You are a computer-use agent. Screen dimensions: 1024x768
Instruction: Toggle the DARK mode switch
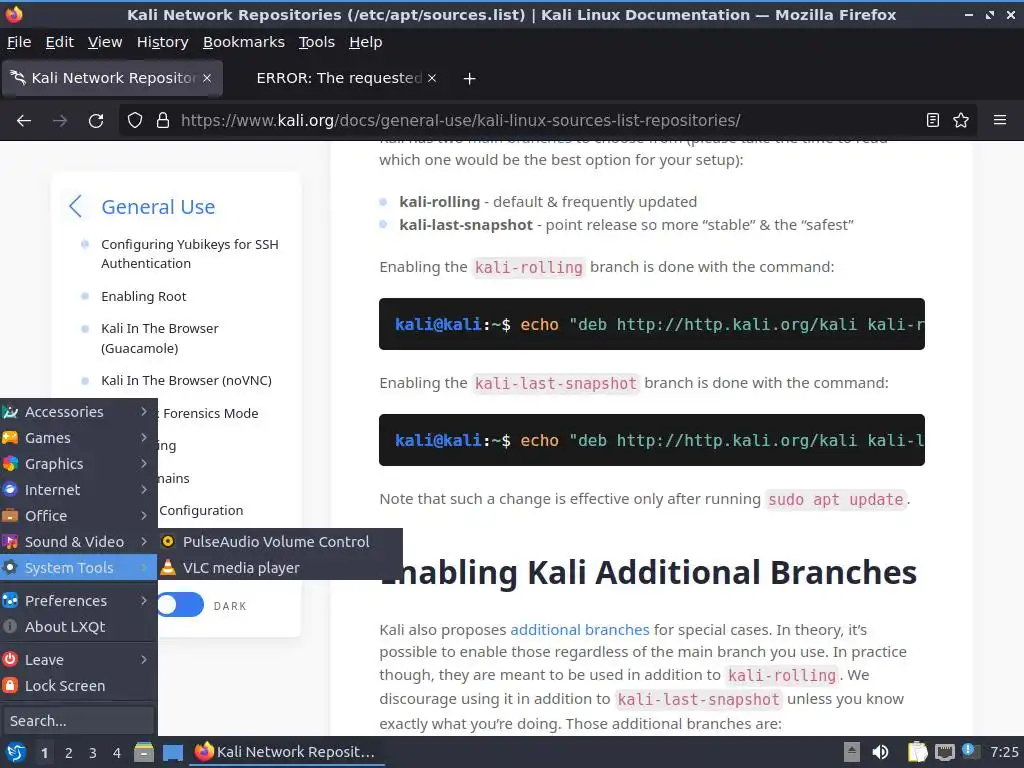[x=181, y=605]
